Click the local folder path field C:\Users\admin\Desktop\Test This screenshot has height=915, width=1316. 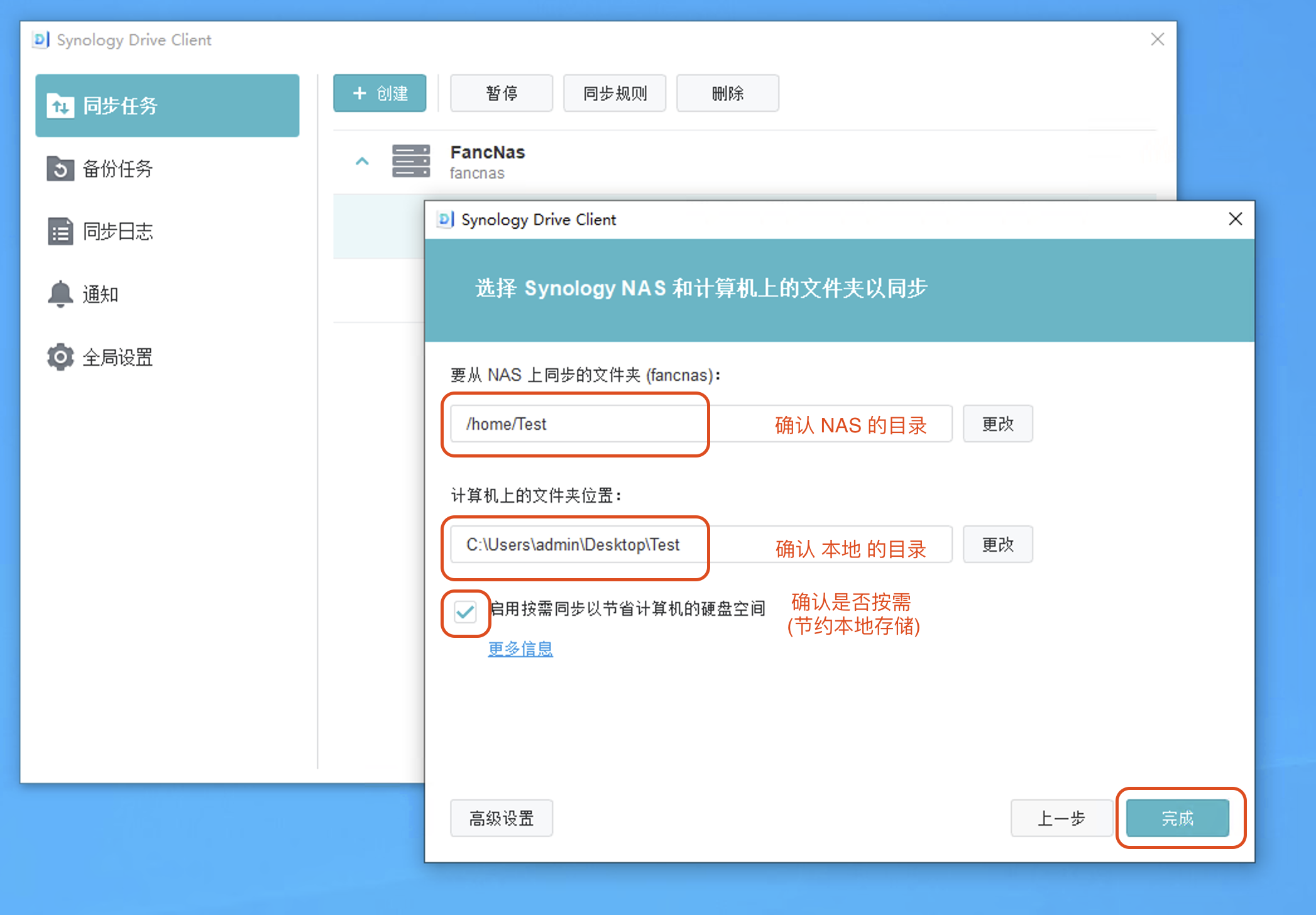point(701,544)
